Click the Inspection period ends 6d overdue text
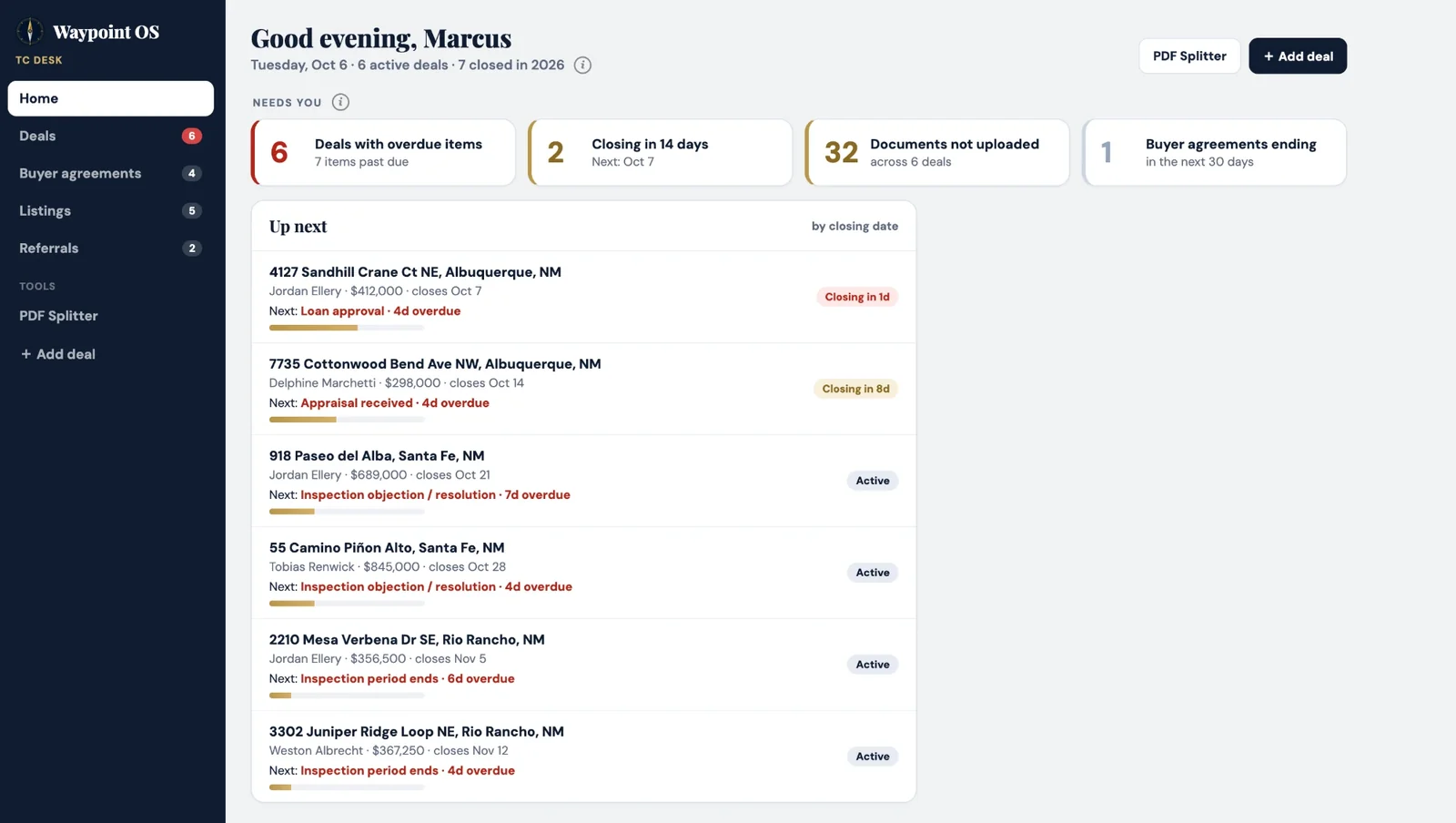Viewport: 1456px width, 823px height. point(408,679)
